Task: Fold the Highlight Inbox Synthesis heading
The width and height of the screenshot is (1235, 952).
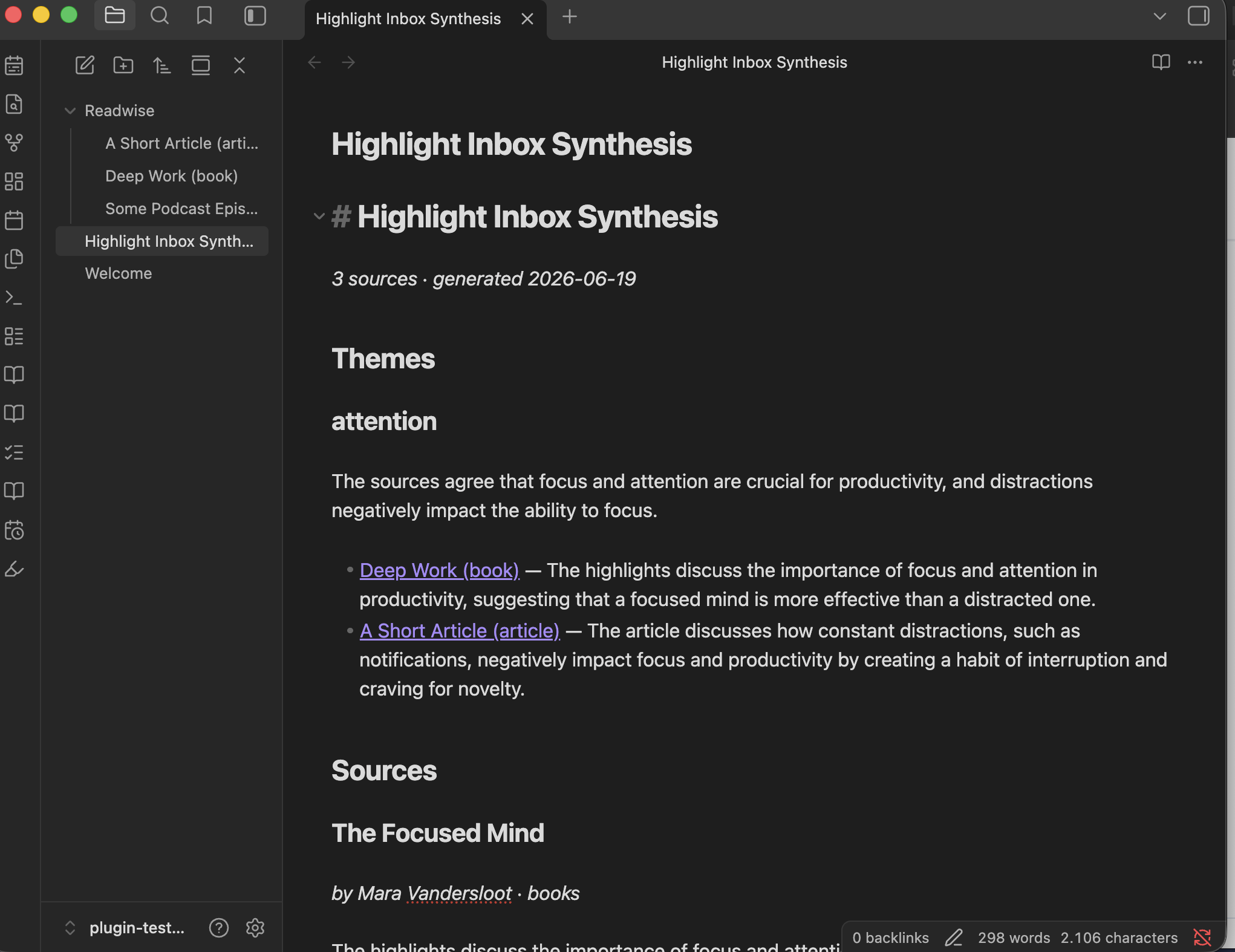Action: point(319,216)
